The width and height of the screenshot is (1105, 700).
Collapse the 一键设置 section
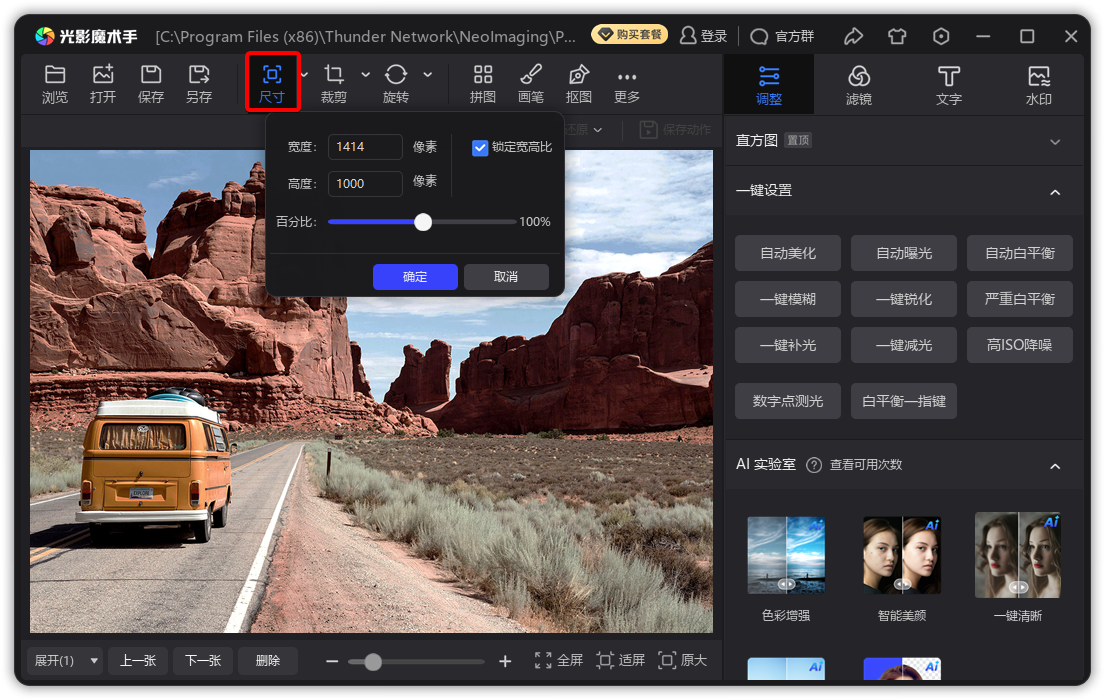(x=1055, y=191)
